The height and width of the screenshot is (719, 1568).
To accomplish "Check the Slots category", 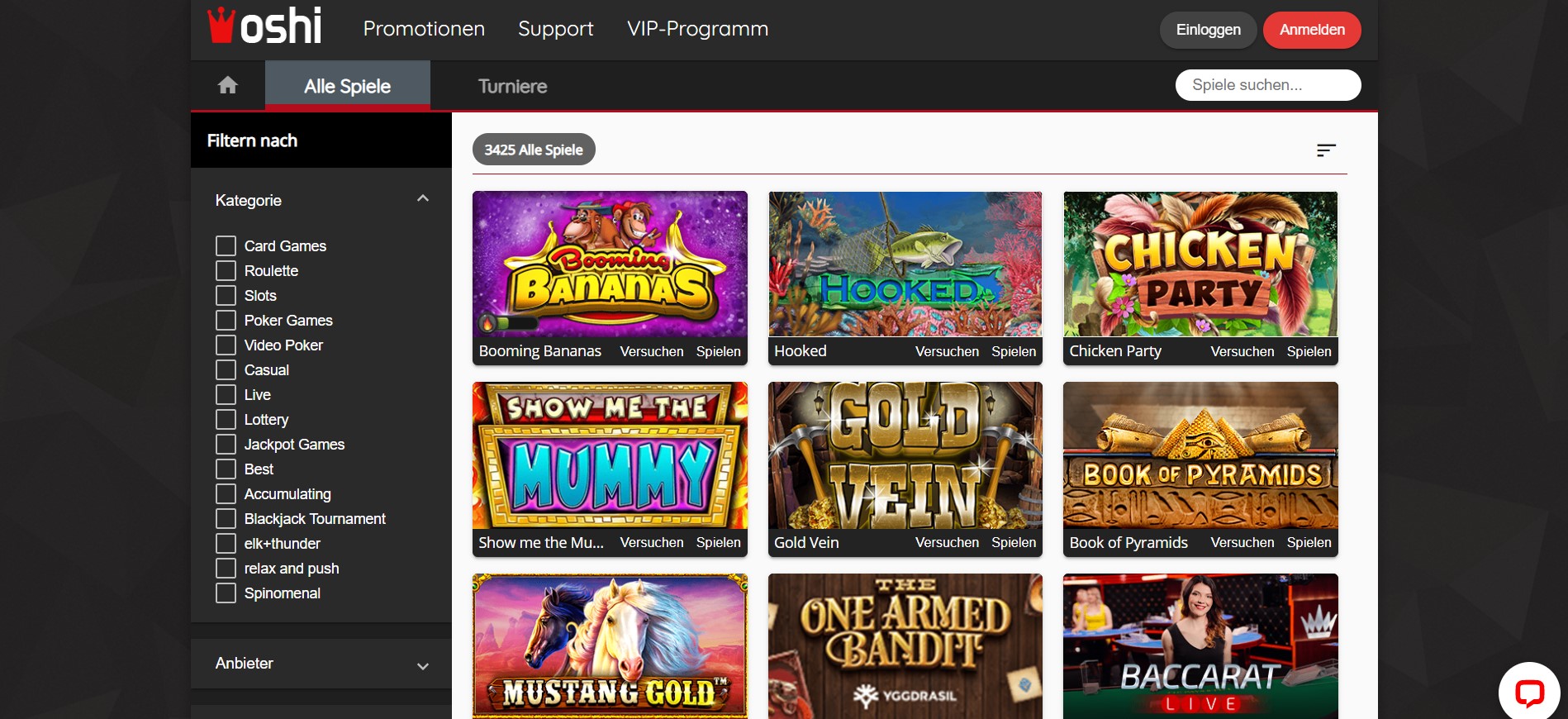I will (x=226, y=296).
